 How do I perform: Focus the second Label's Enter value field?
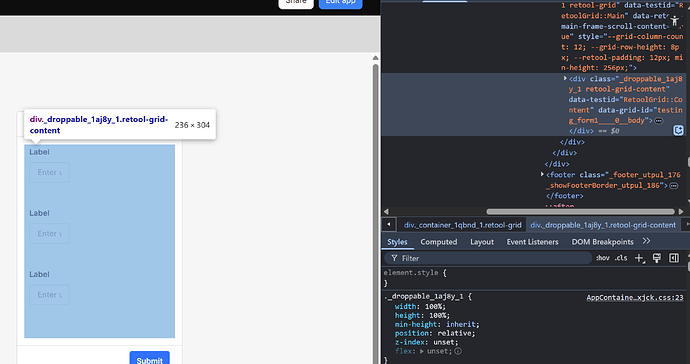49,234
